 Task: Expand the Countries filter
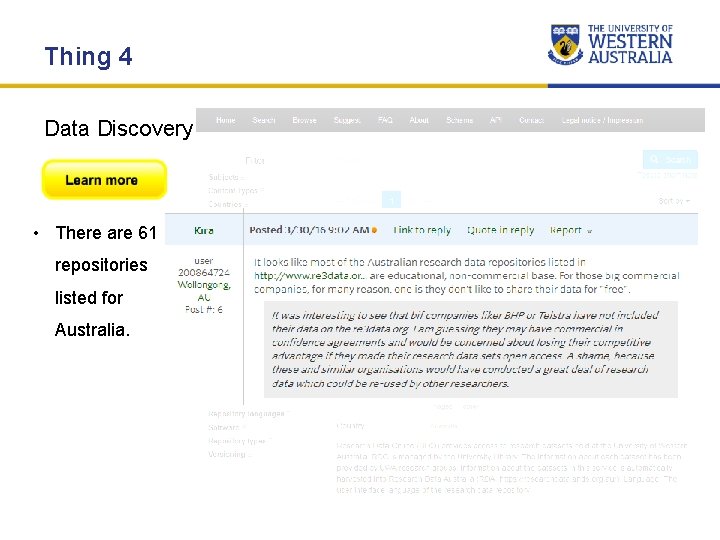[228, 204]
